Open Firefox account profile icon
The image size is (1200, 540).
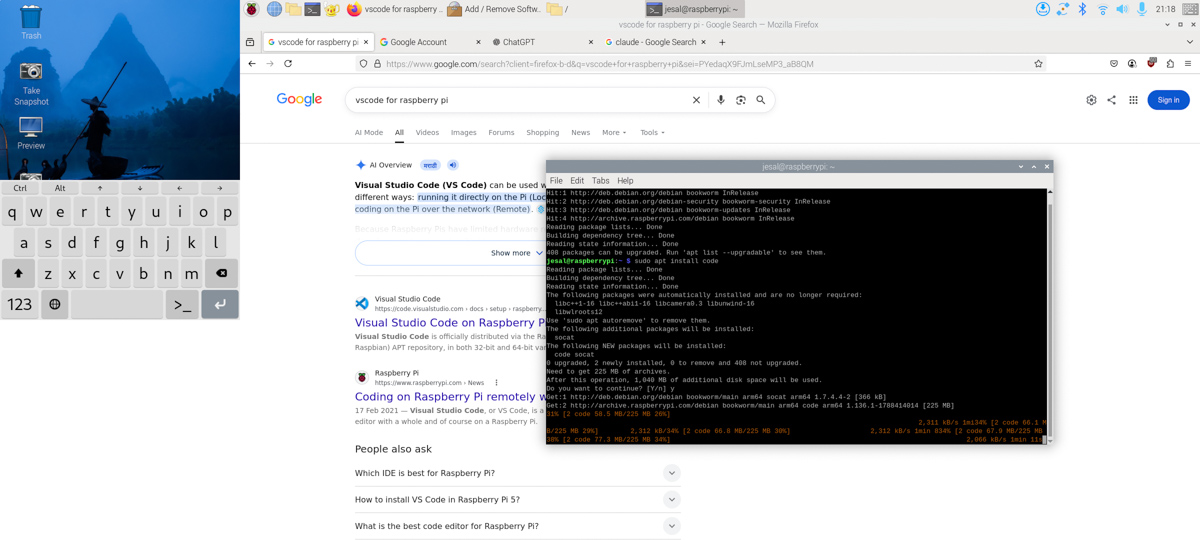[1132, 63]
